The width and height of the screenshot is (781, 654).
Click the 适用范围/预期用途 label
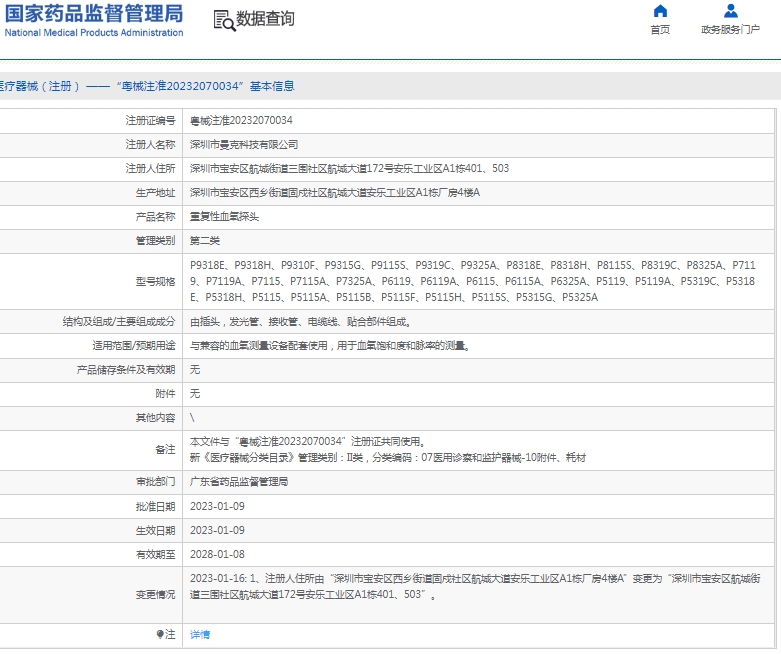[x=133, y=346]
